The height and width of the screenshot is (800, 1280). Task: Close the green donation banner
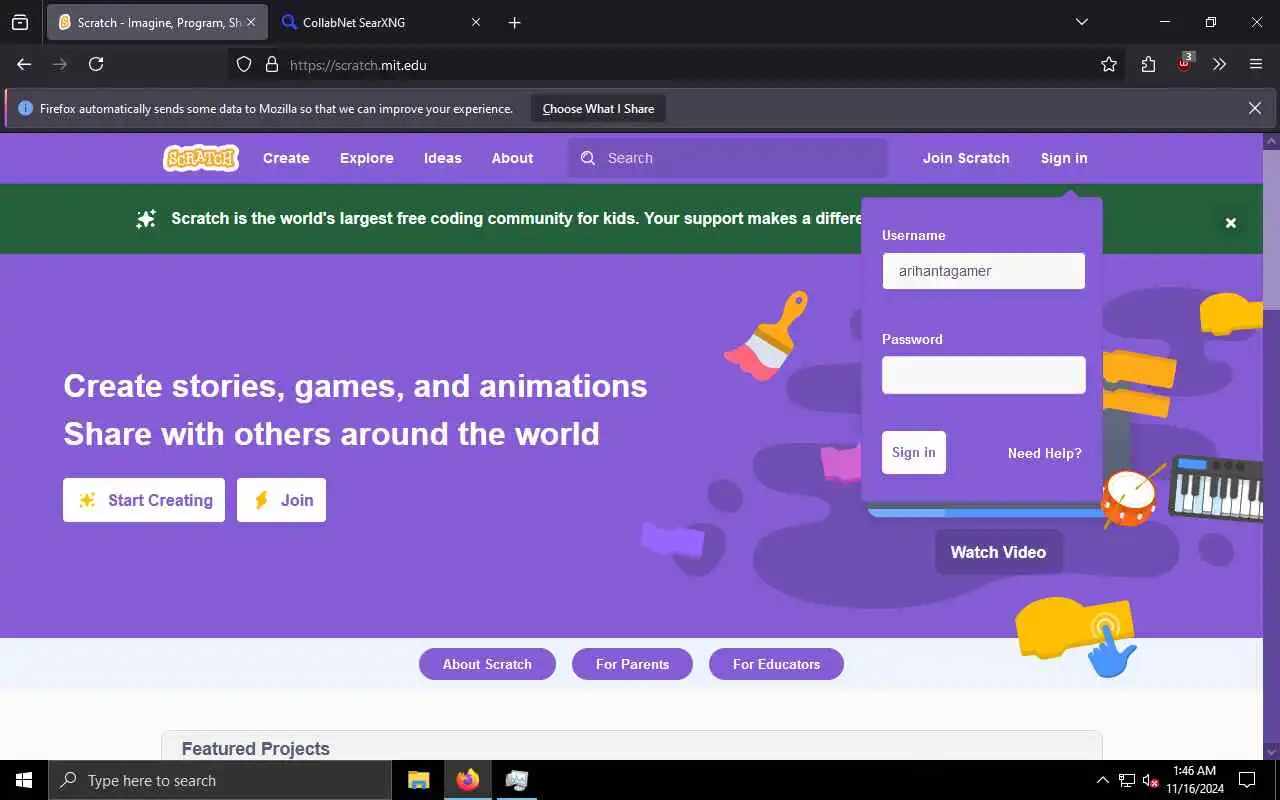tap(1231, 223)
